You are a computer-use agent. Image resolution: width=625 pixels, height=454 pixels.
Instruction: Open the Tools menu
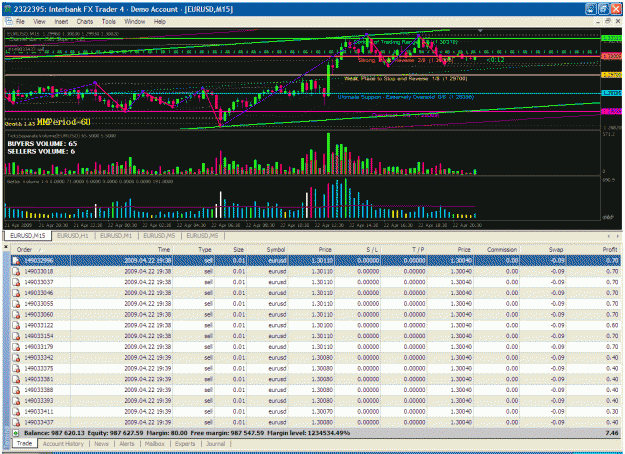[108, 22]
